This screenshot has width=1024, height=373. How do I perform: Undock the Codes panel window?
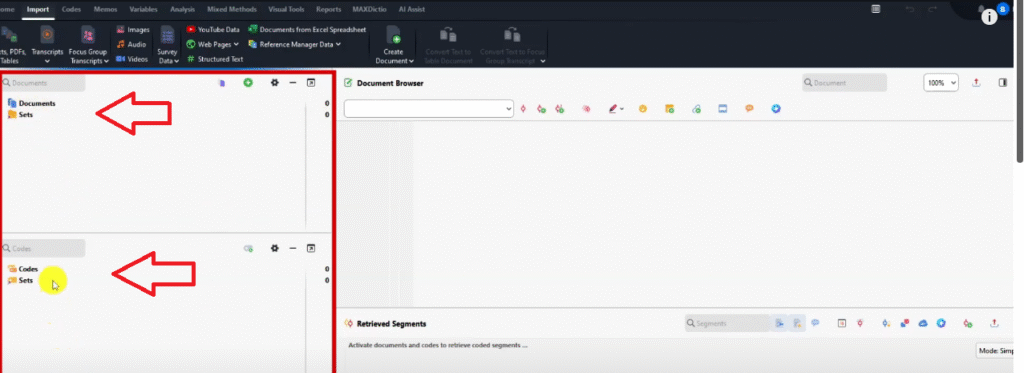pos(312,248)
